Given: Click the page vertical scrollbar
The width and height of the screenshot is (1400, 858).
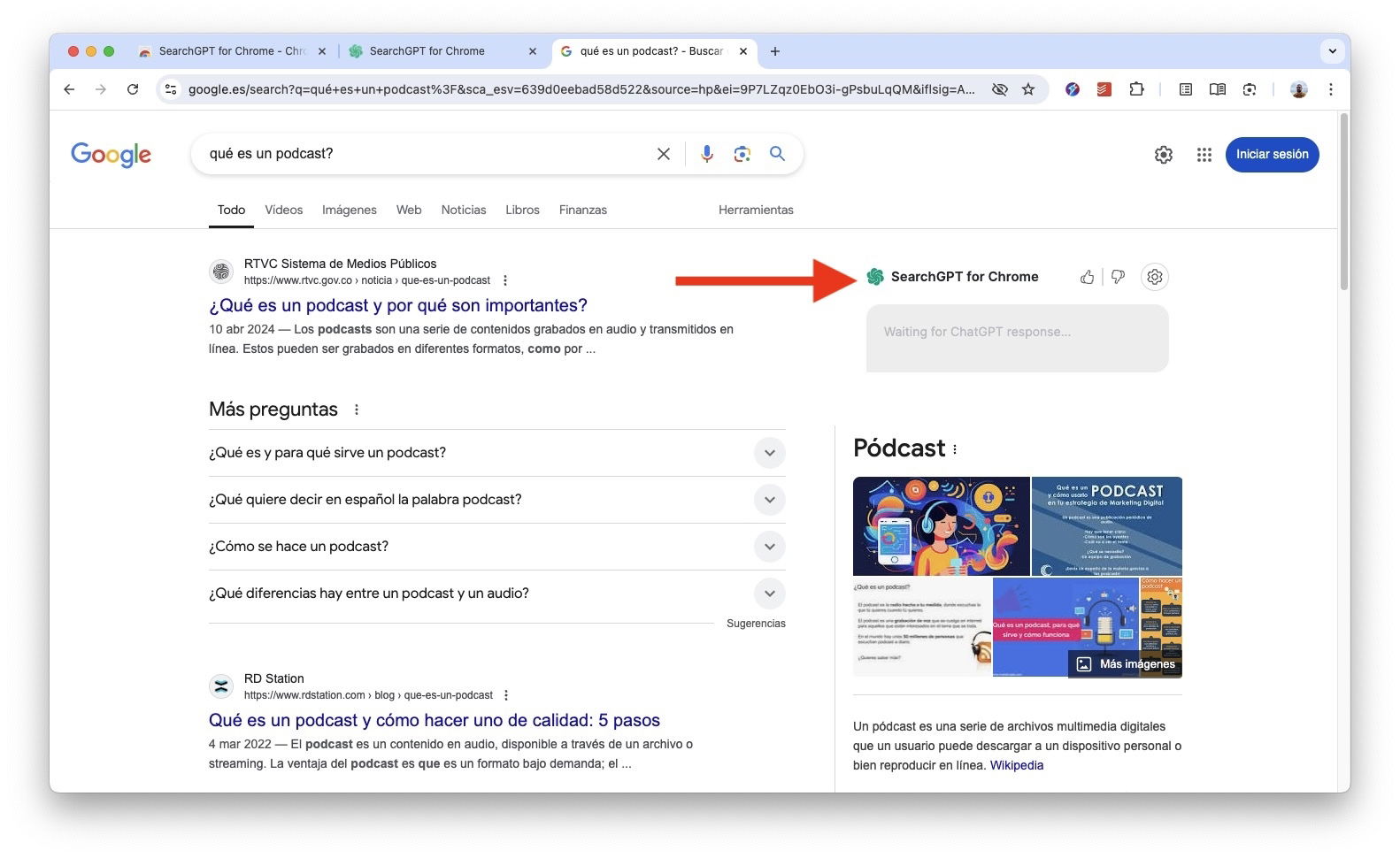Looking at the screenshot, I should point(1344,203).
